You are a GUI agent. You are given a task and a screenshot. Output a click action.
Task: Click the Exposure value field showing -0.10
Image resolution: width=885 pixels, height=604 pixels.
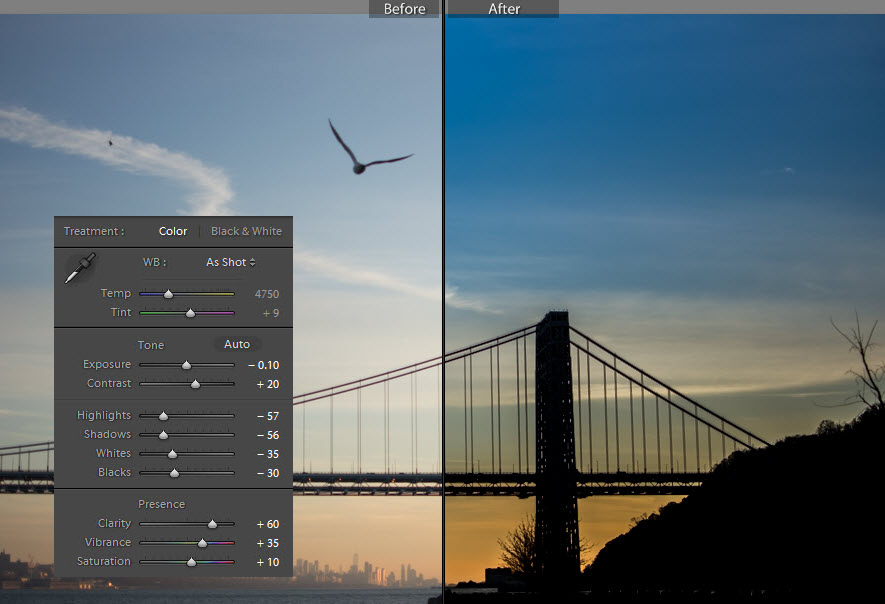[x=264, y=365]
